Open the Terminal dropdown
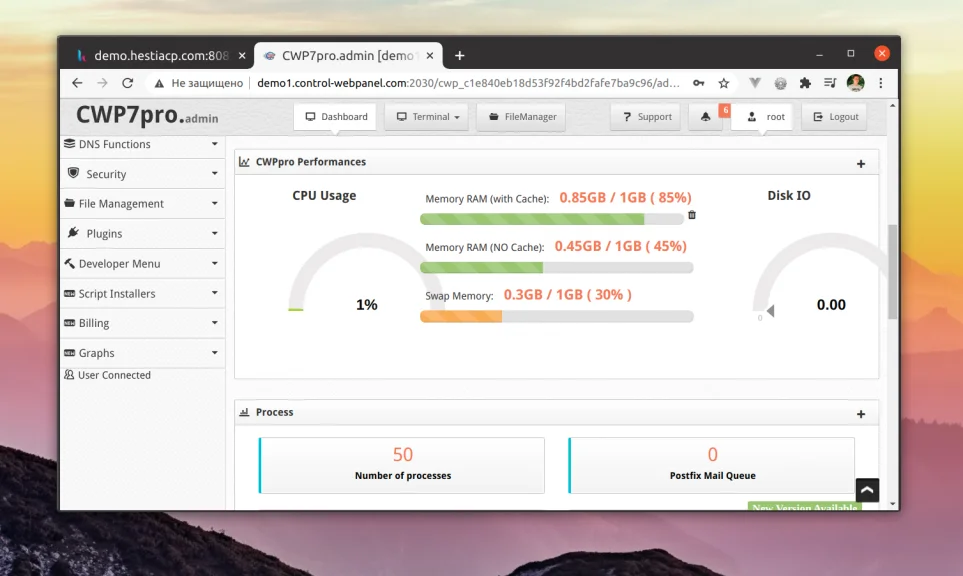Image resolution: width=963 pixels, height=576 pixels. pos(426,116)
